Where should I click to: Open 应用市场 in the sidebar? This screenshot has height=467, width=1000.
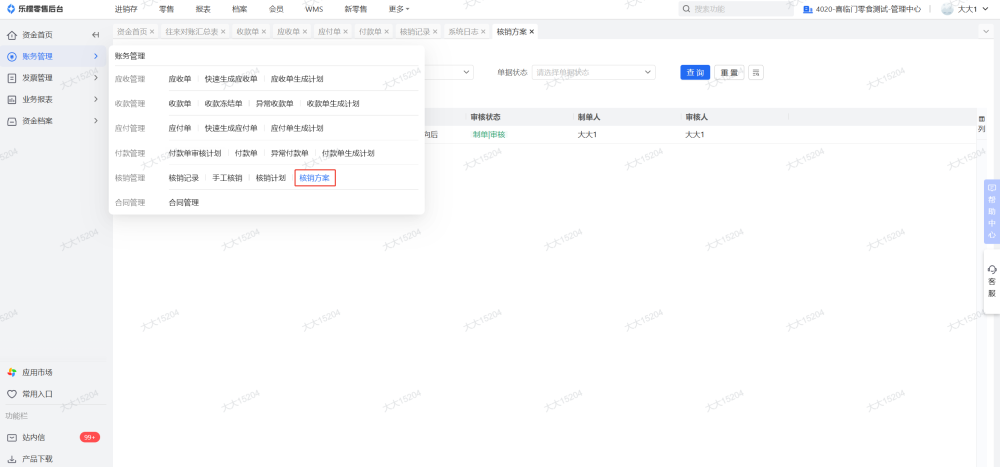click(38, 373)
